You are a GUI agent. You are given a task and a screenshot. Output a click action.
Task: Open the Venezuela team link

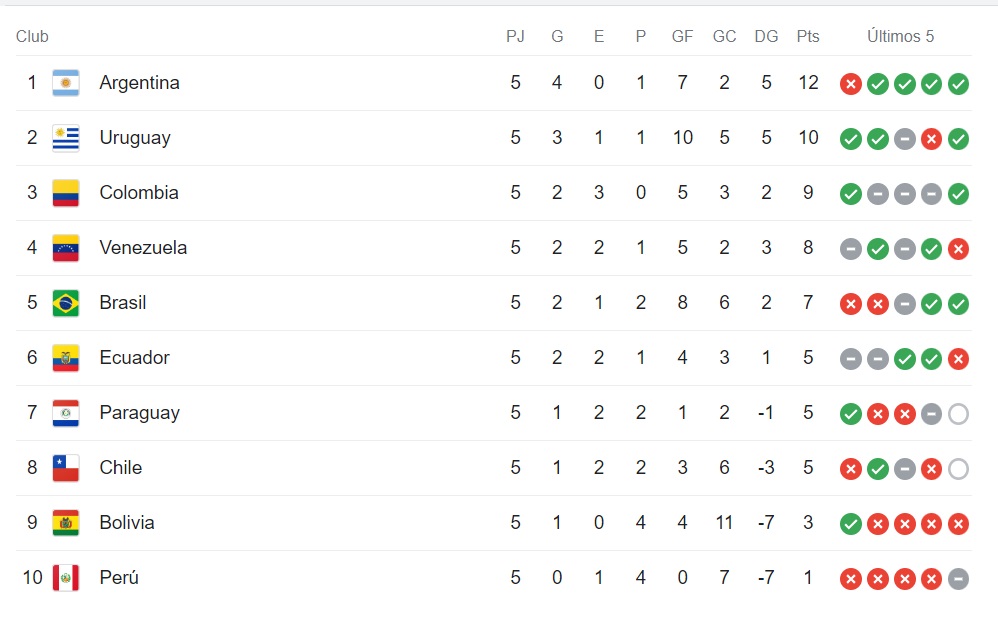(143, 248)
